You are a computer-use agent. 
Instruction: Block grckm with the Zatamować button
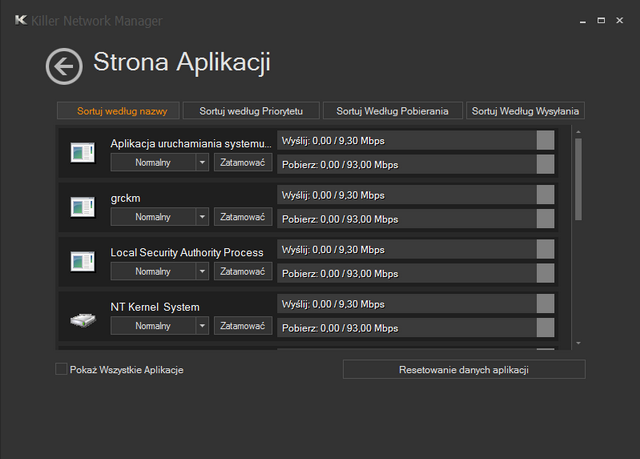[243, 217]
